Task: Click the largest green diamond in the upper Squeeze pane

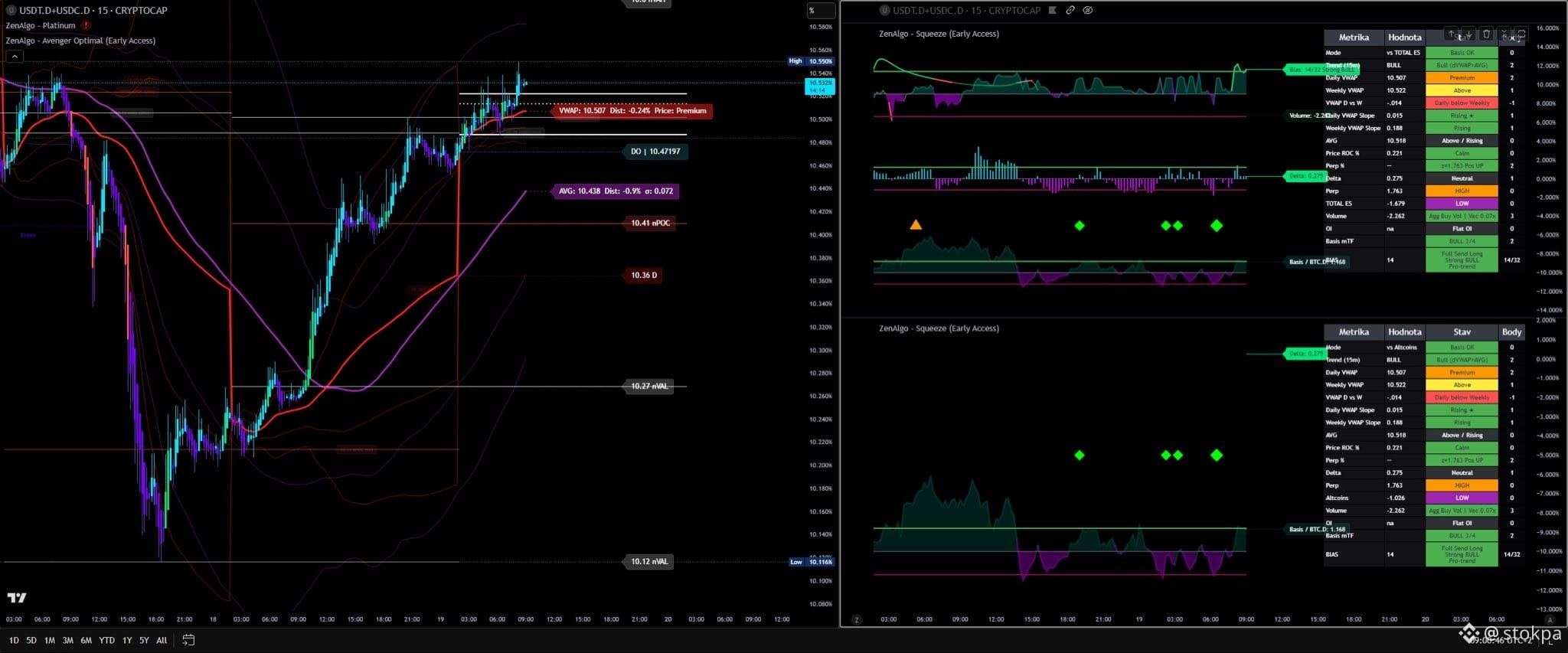Action: [1217, 226]
